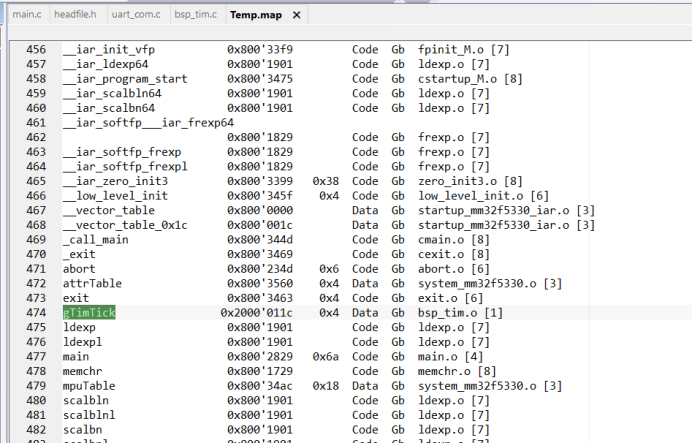Click cexit.o [8] entry
693x443 pixels.
454,254
